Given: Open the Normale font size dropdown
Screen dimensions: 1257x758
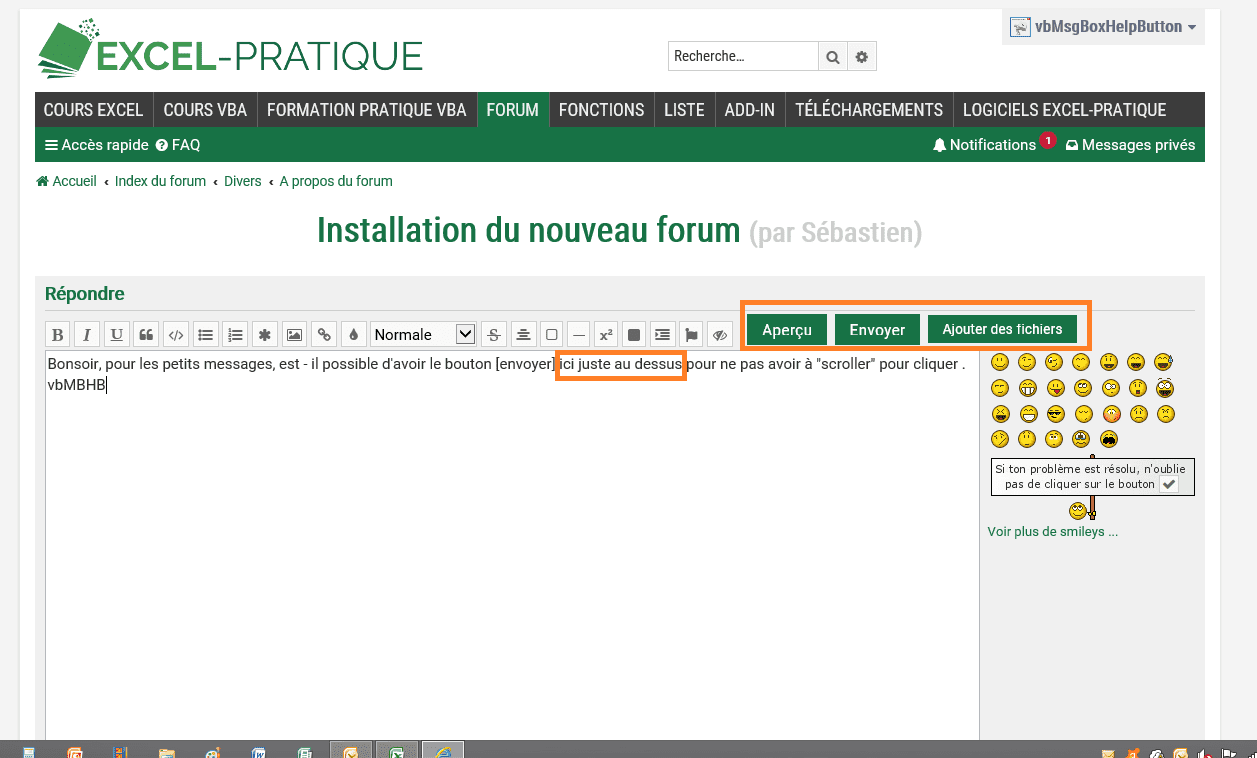Looking at the screenshot, I should (x=423, y=335).
